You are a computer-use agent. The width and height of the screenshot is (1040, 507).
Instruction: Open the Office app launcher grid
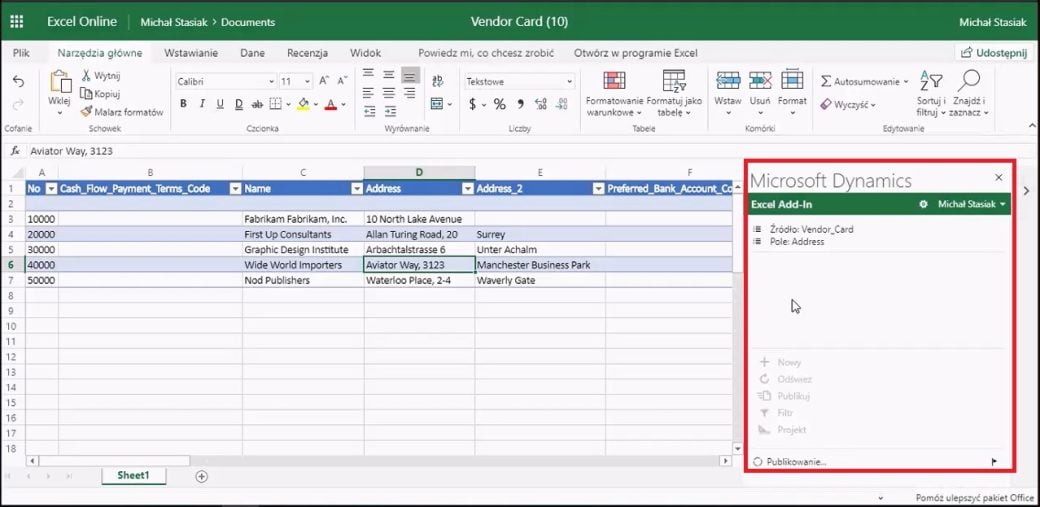coord(17,22)
